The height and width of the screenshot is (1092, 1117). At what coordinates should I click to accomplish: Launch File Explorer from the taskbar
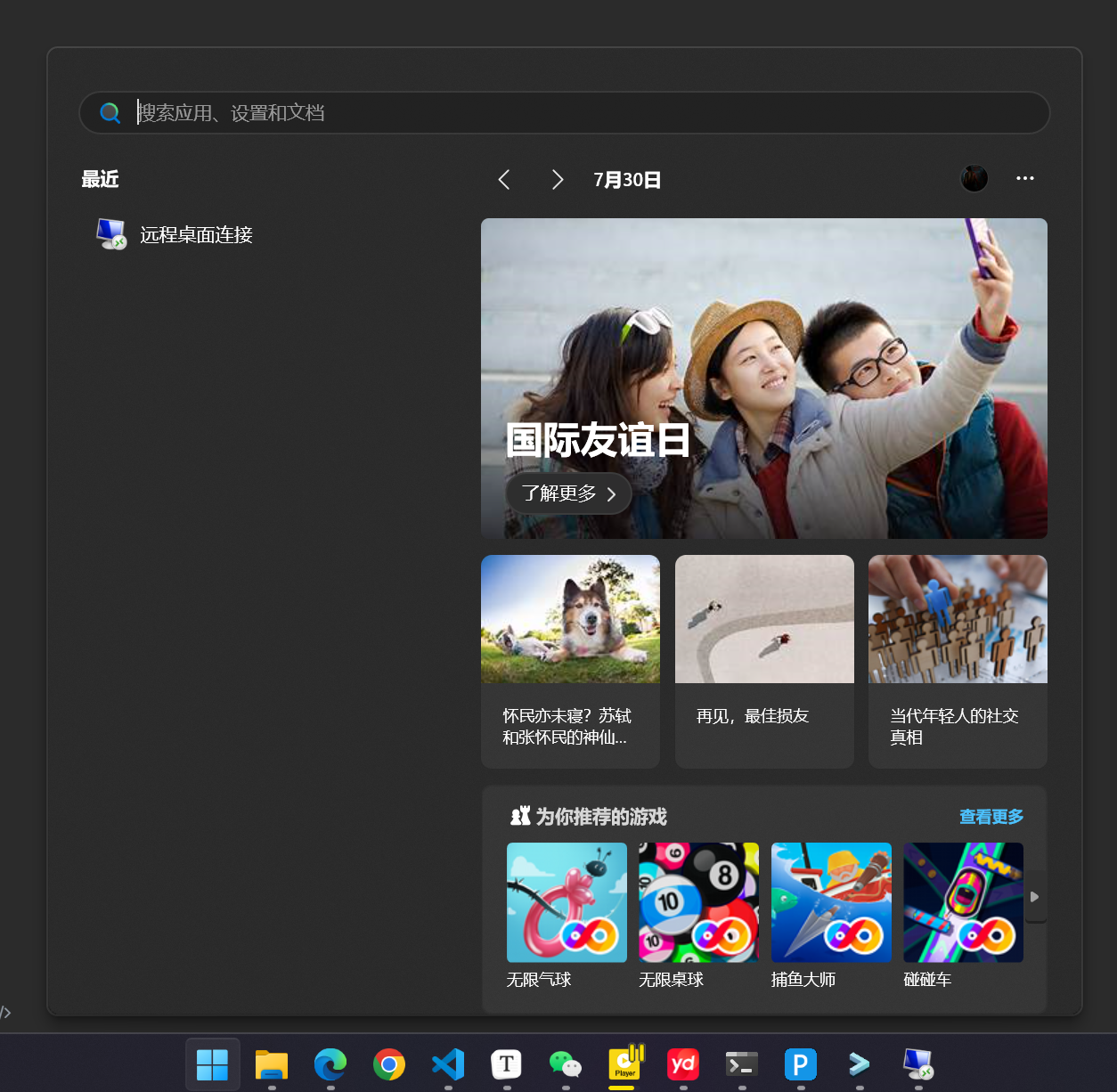point(272,1064)
